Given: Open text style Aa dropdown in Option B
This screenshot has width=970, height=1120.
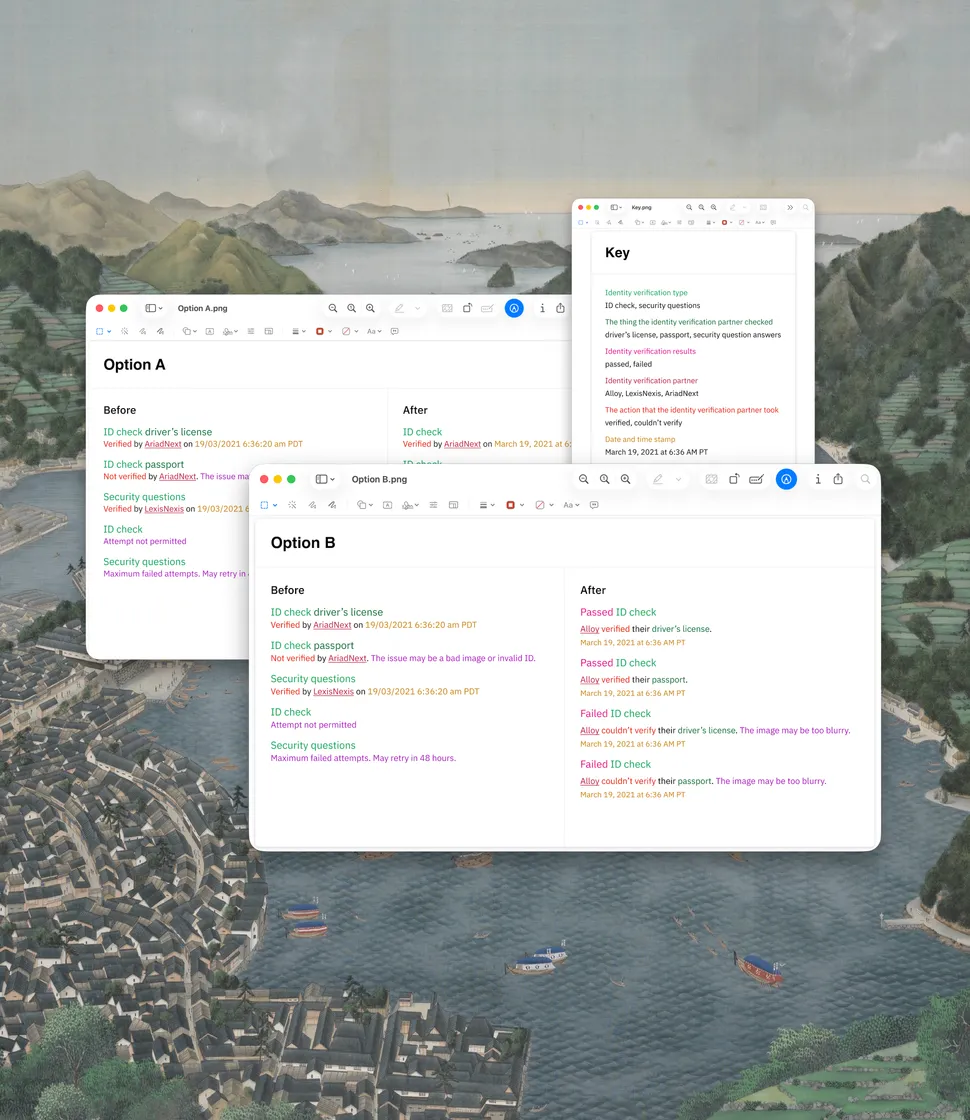Looking at the screenshot, I should click(571, 505).
